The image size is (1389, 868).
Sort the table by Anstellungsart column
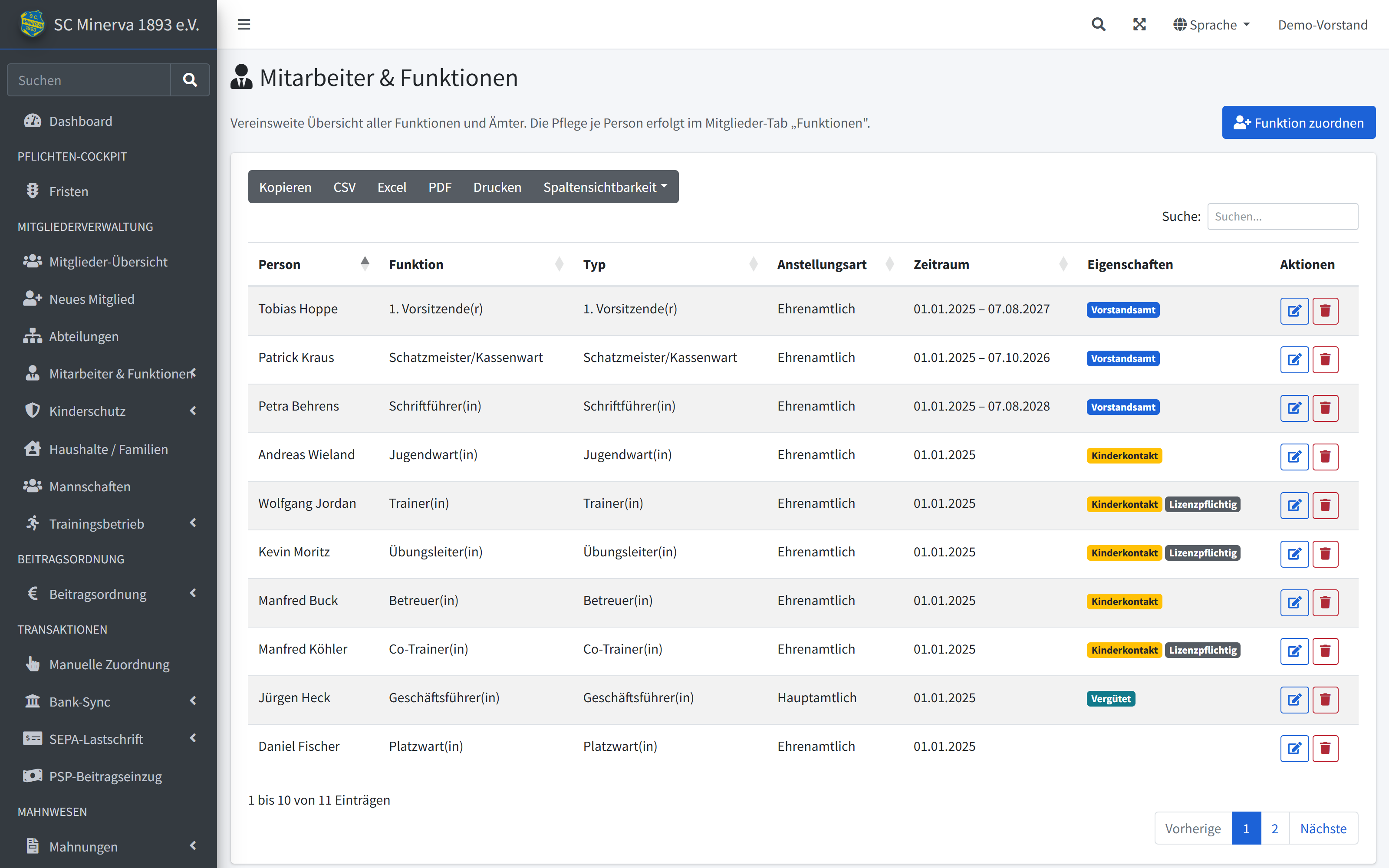point(835,264)
